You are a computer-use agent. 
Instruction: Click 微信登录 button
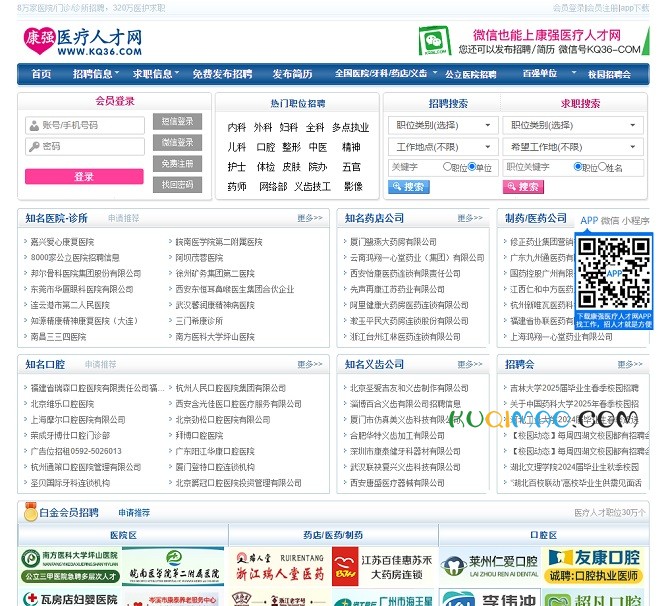[177, 142]
